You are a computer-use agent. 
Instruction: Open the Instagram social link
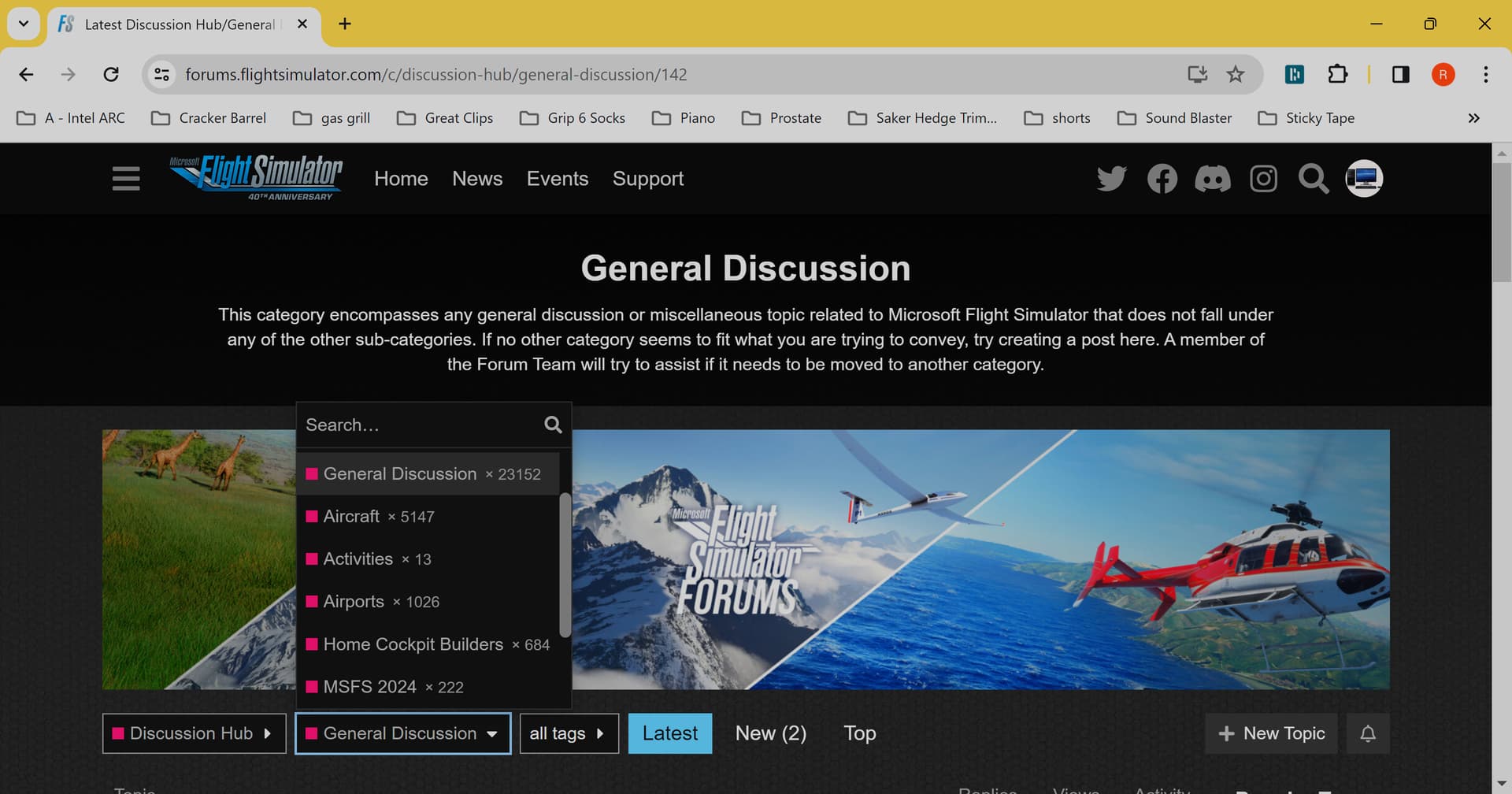click(x=1263, y=179)
